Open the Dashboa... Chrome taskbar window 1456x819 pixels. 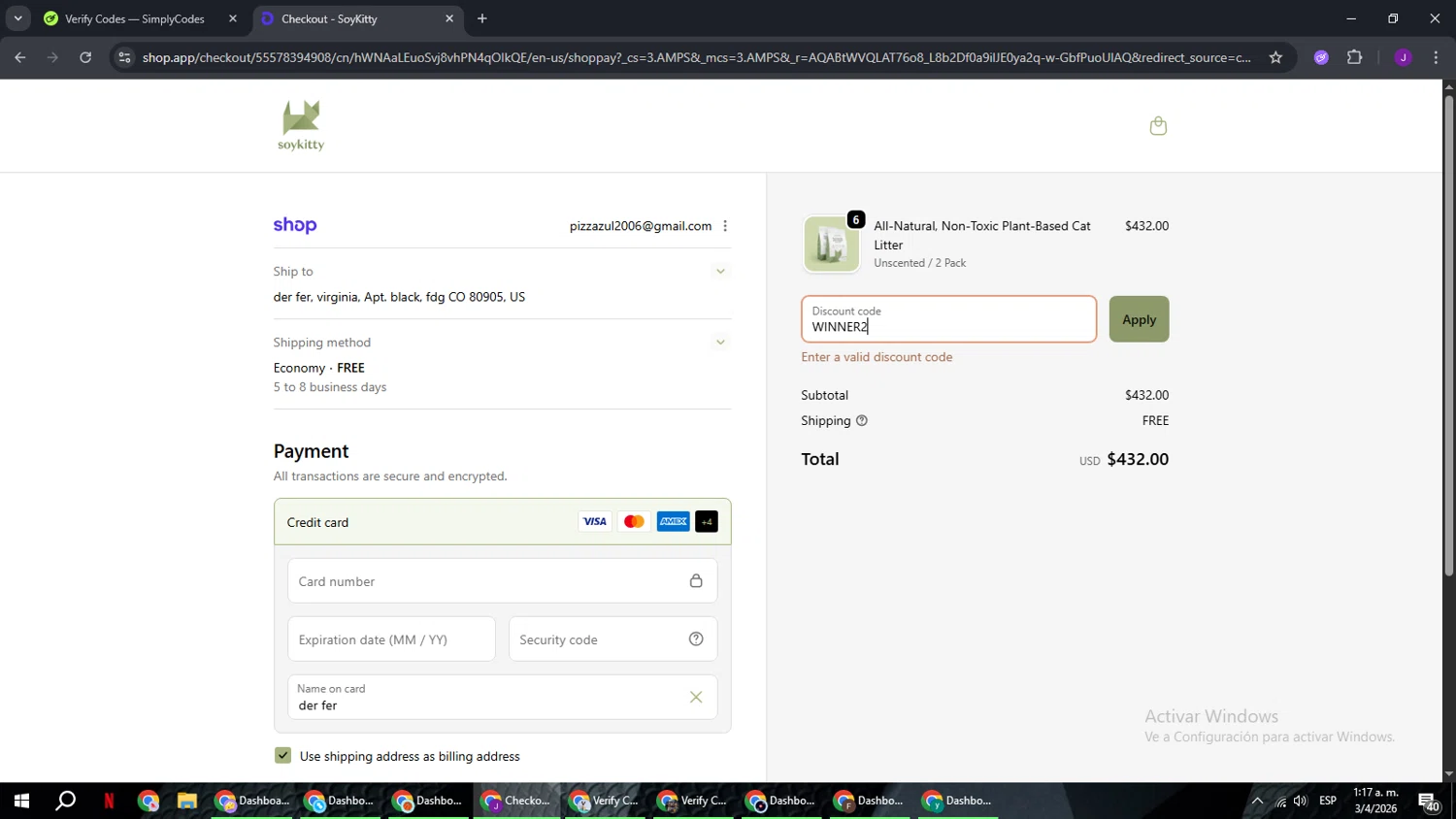[x=251, y=801]
